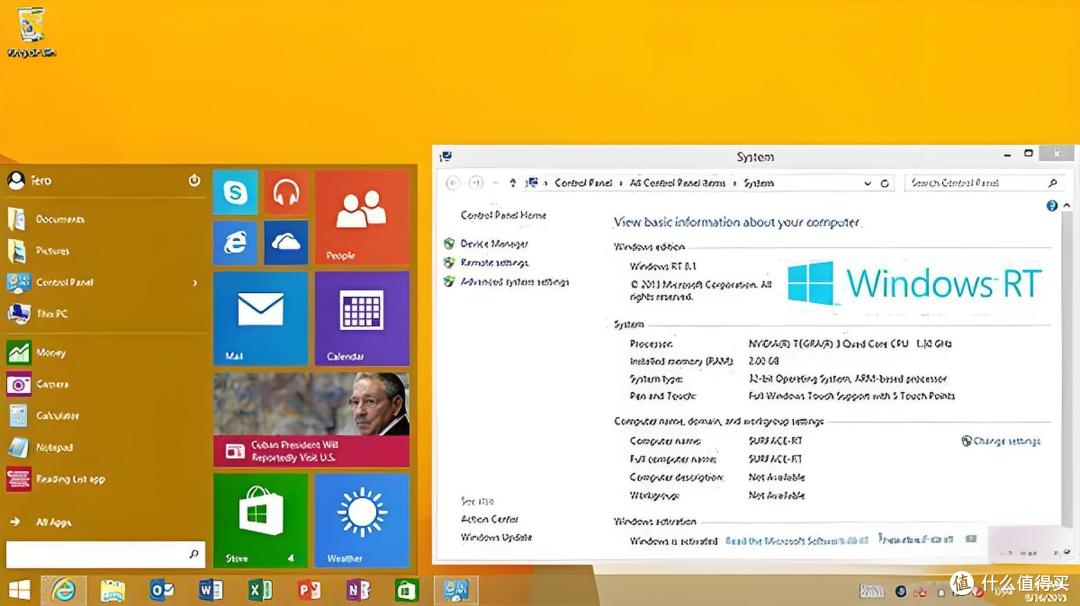Click the scroll up arrow in System window
Screen dimensions: 1080x606
tap(1067, 205)
